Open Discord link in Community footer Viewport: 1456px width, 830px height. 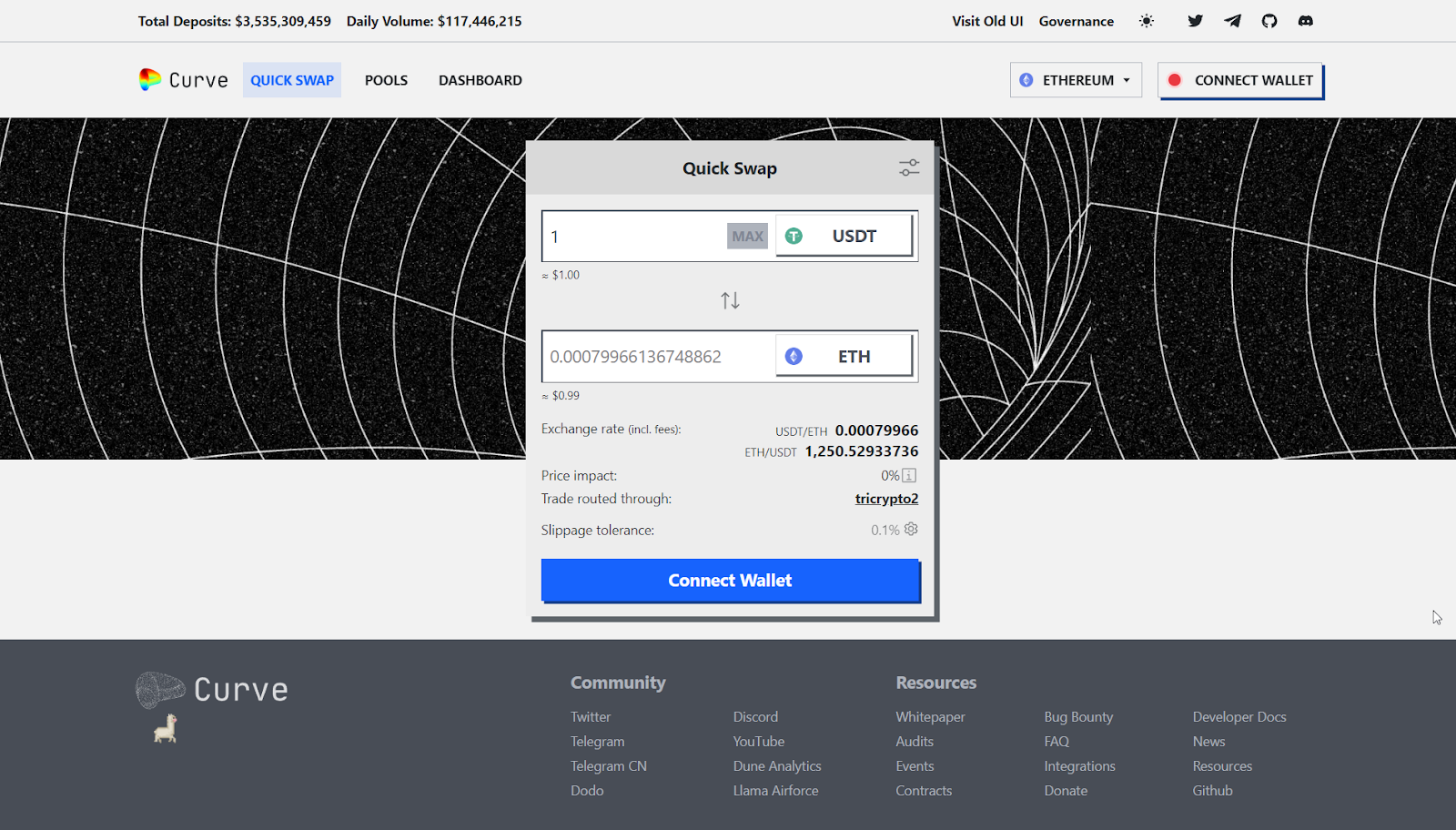(x=755, y=717)
